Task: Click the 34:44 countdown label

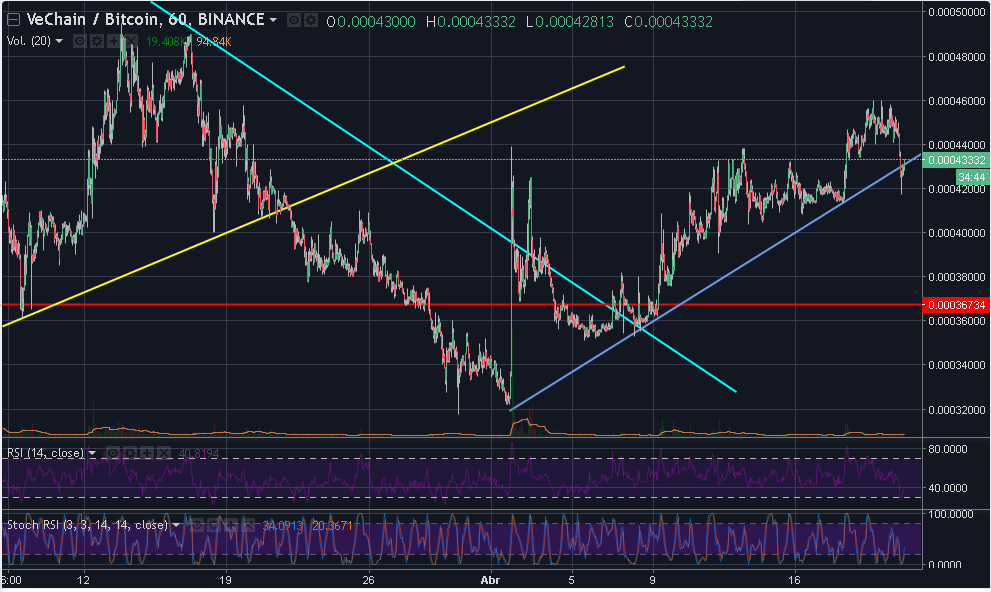Action: [x=971, y=176]
